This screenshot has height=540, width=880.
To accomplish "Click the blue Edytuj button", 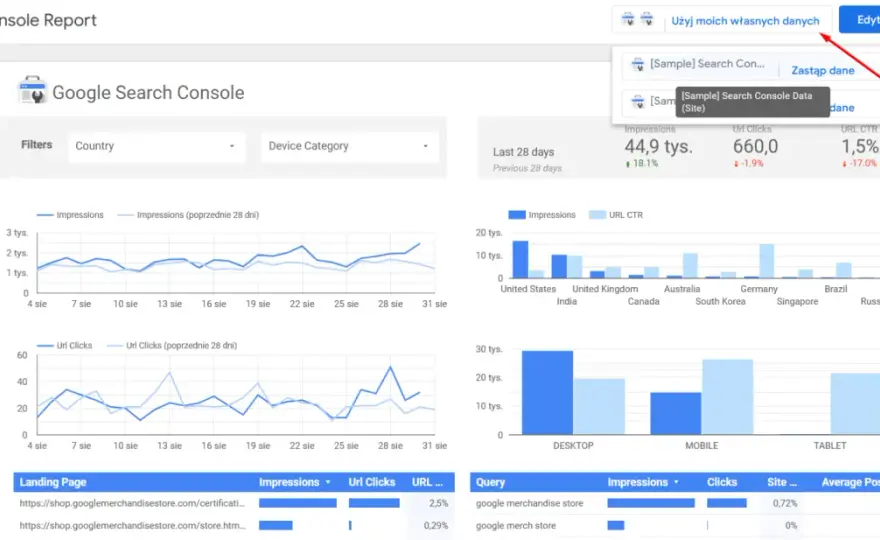I will point(860,20).
